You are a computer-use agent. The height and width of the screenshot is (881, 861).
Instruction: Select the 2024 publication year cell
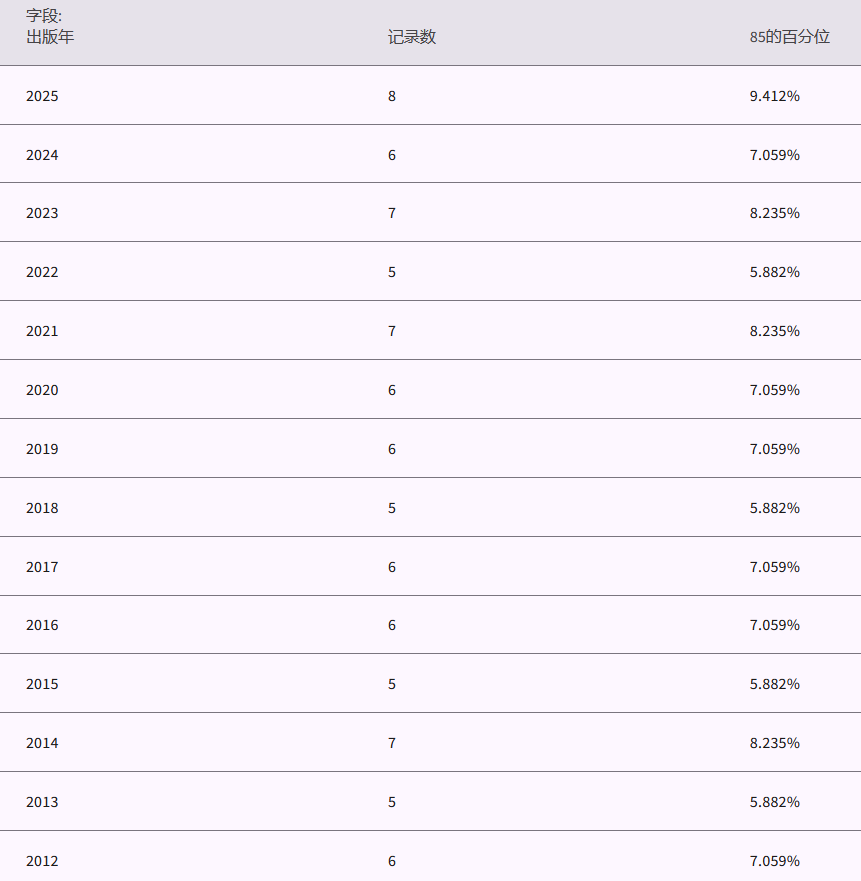(x=42, y=155)
